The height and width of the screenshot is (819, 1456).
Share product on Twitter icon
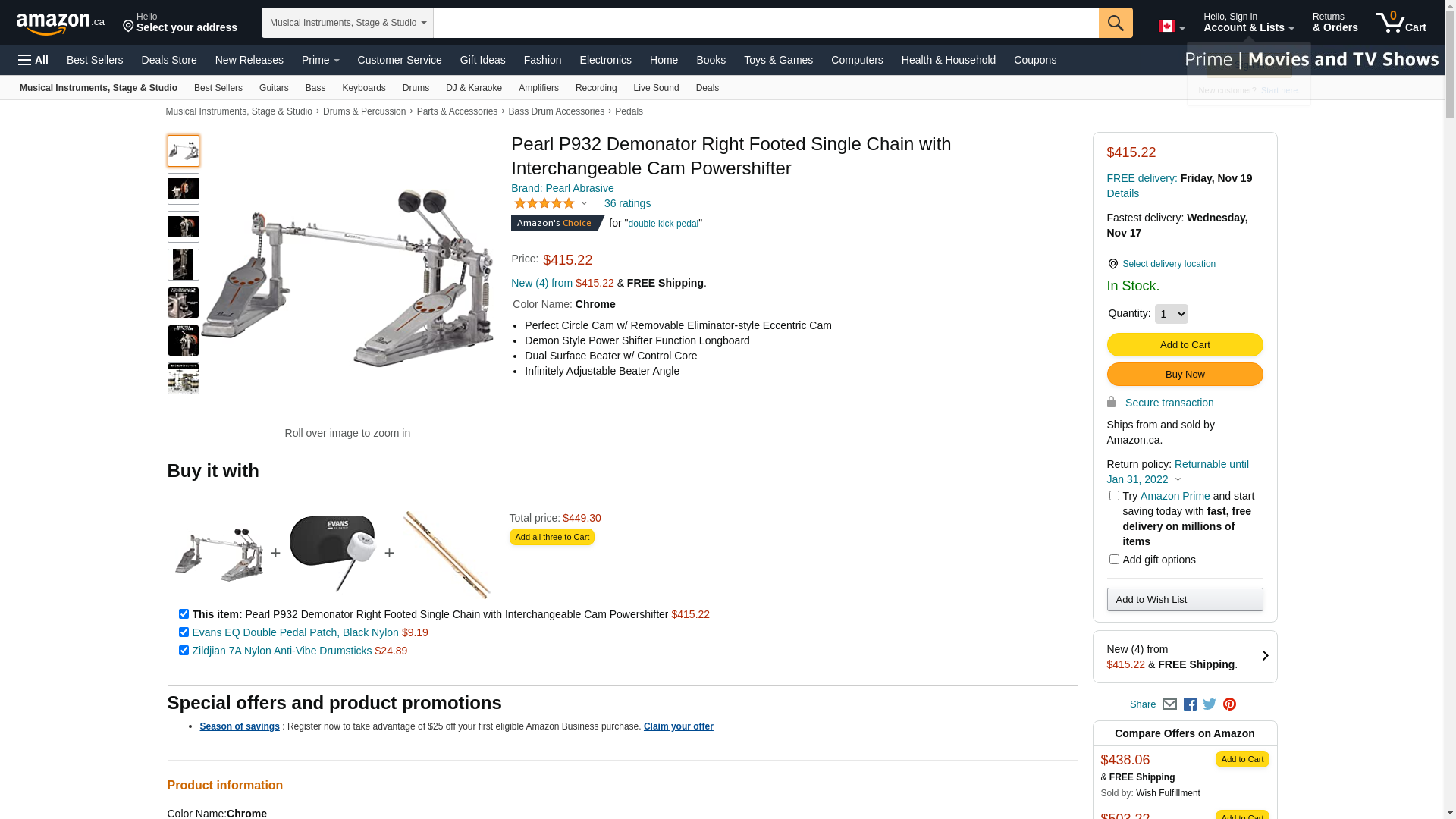[x=1210, y=704]
